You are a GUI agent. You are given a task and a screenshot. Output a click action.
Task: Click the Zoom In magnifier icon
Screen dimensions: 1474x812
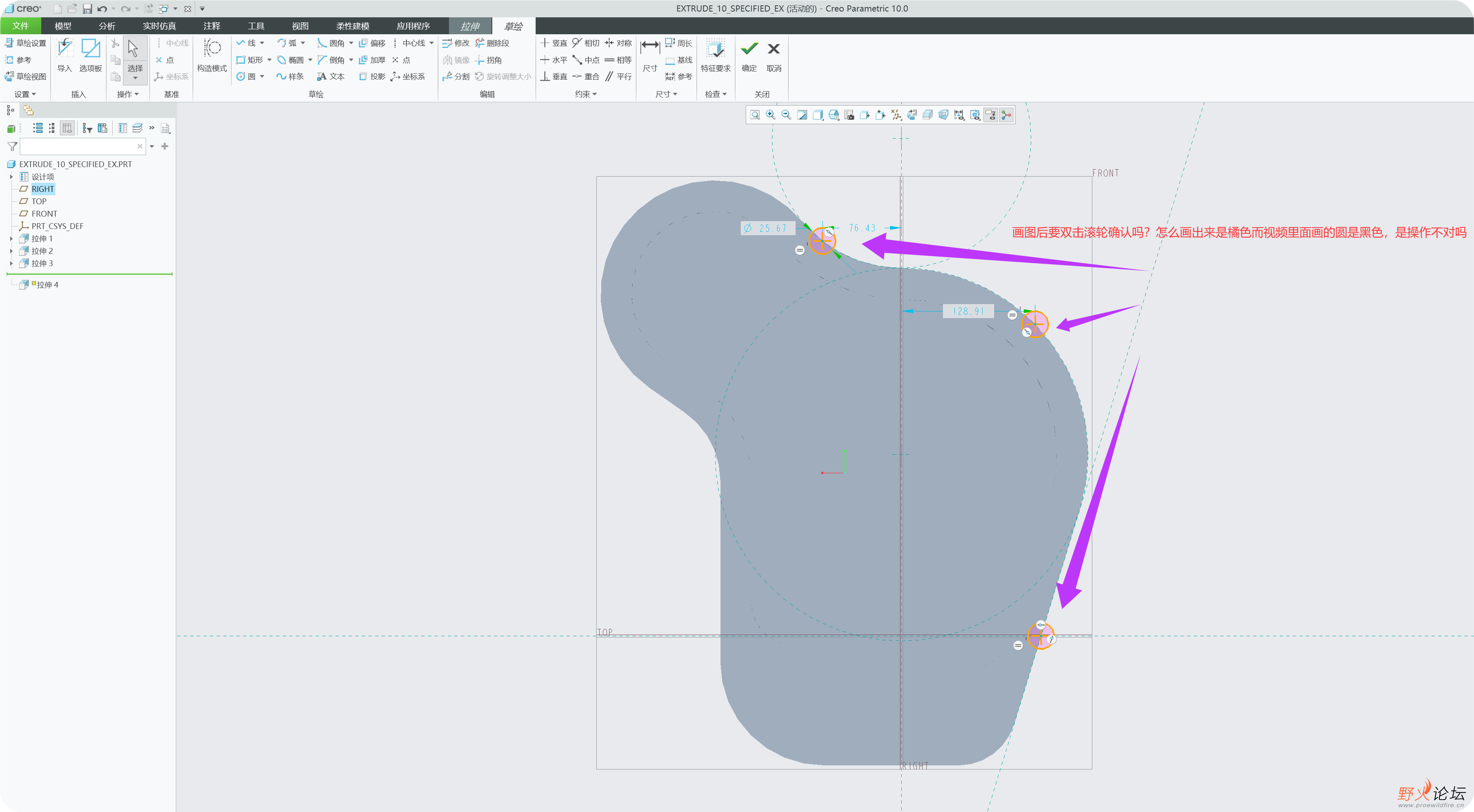point(771,115)
